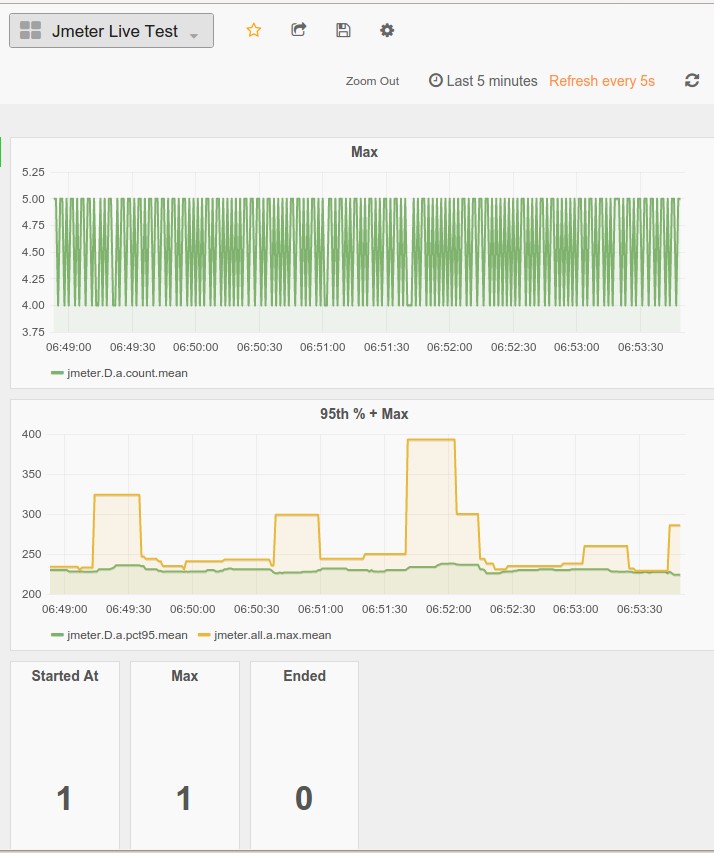Open color picker for jmeter.D.a.count.mean swatch
This screenshot has width=714, height=853.
tap(57, 373)
